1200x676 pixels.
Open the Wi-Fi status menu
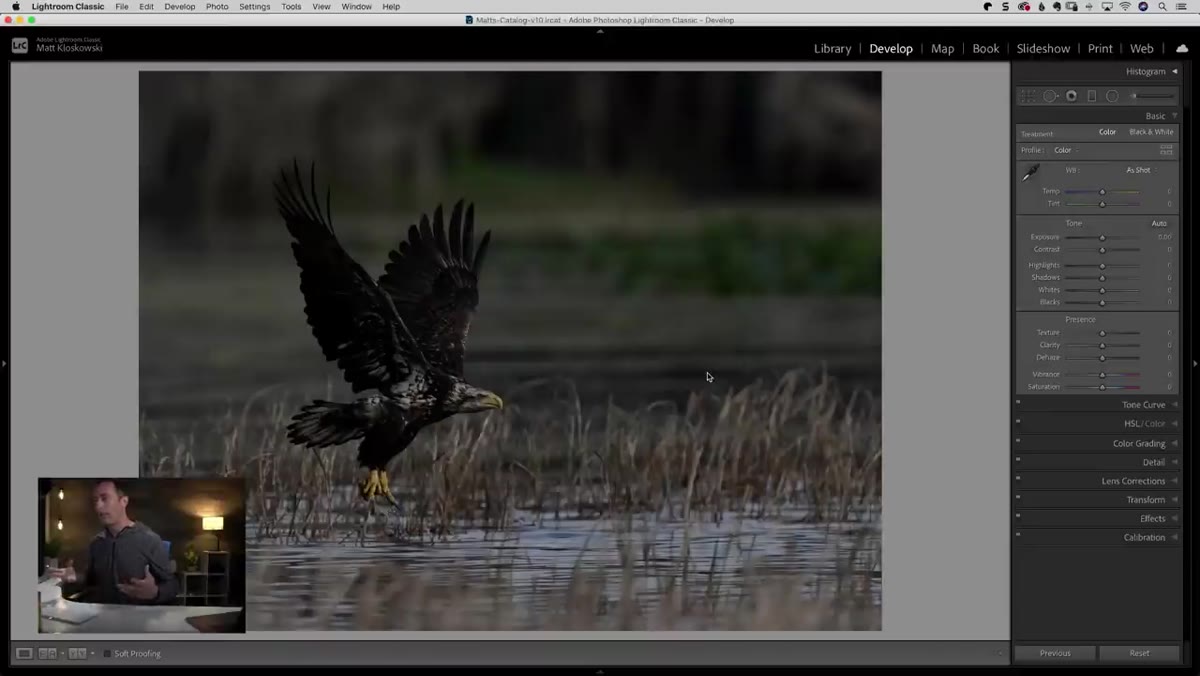click(1125, 6)
